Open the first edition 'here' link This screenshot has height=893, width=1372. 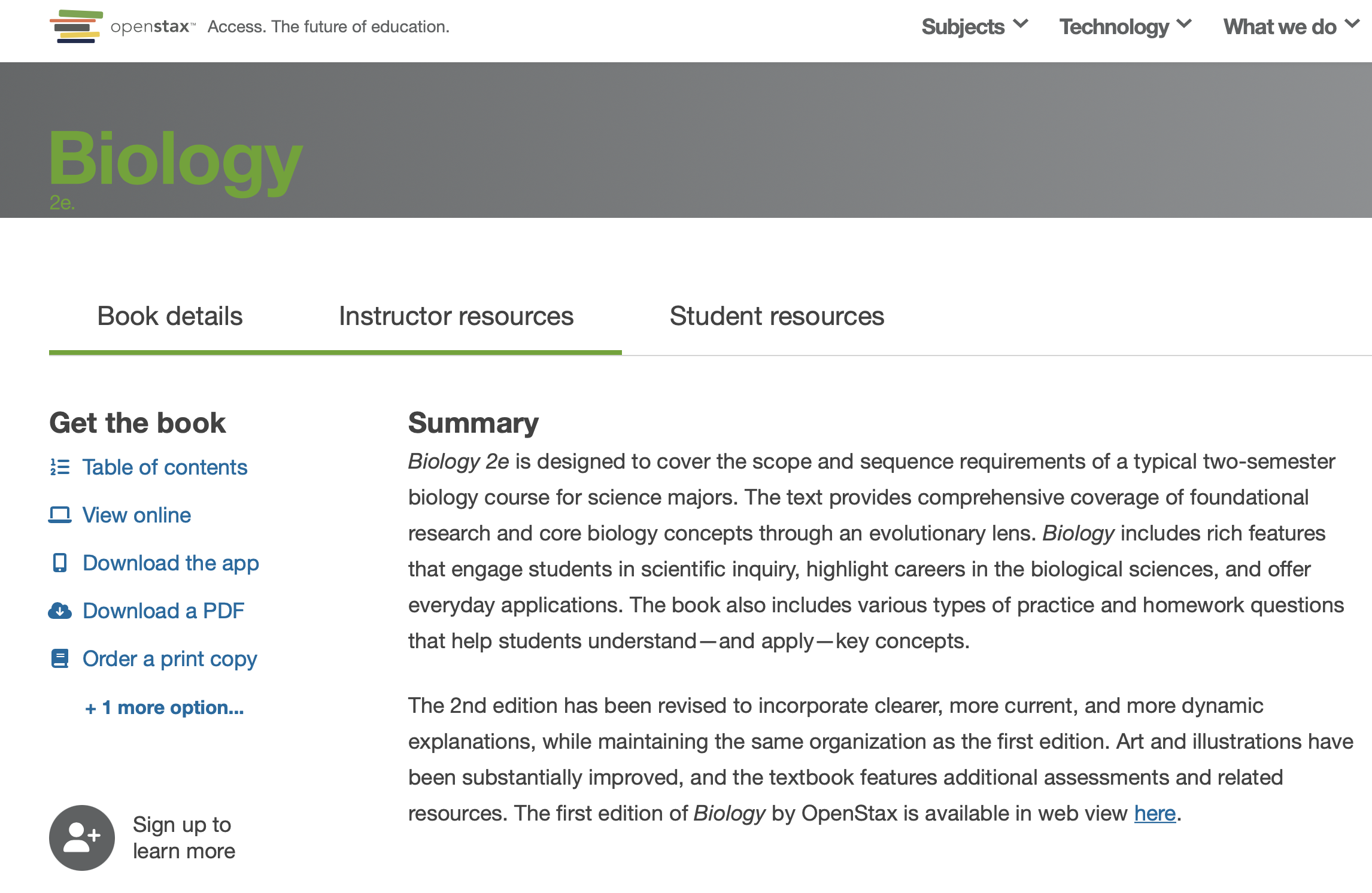[x=1155, y=813]
